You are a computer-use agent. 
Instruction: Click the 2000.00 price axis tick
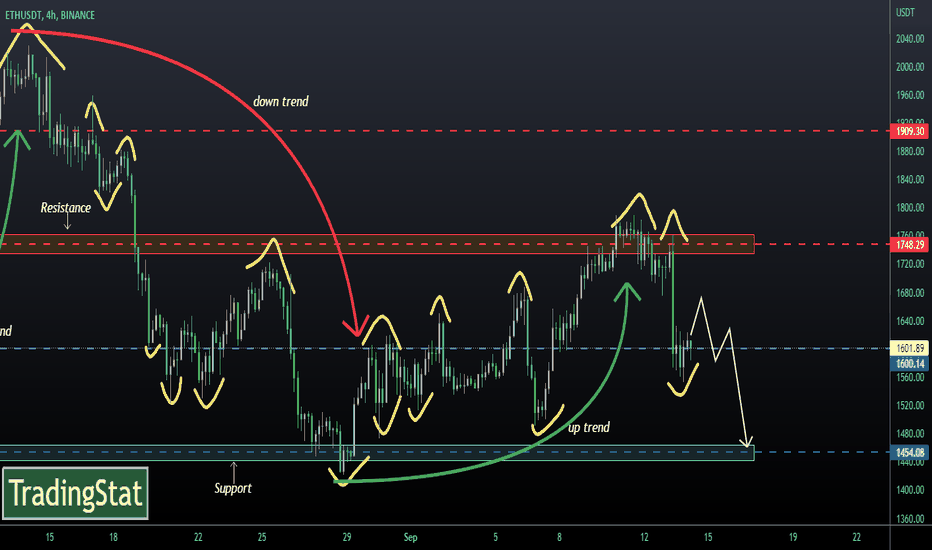(910, 67)
